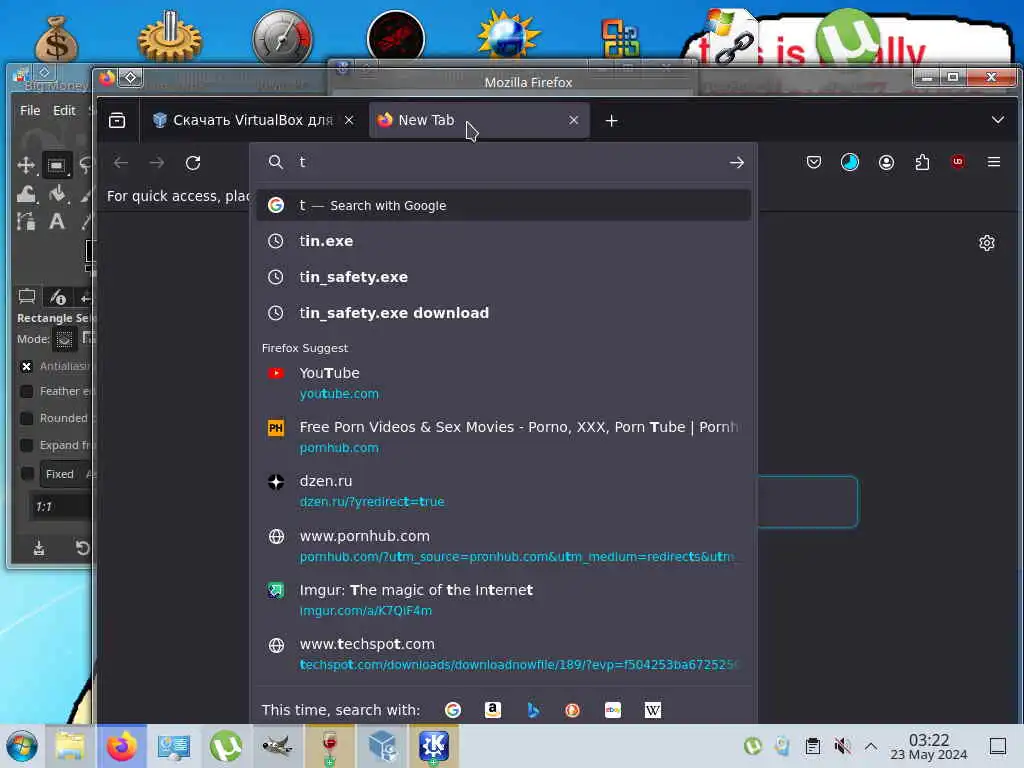This screenshot has width=1024, height=768.
Task: Click the 1:1 ratio field in GIMP
Action: [x=61, y=507]
